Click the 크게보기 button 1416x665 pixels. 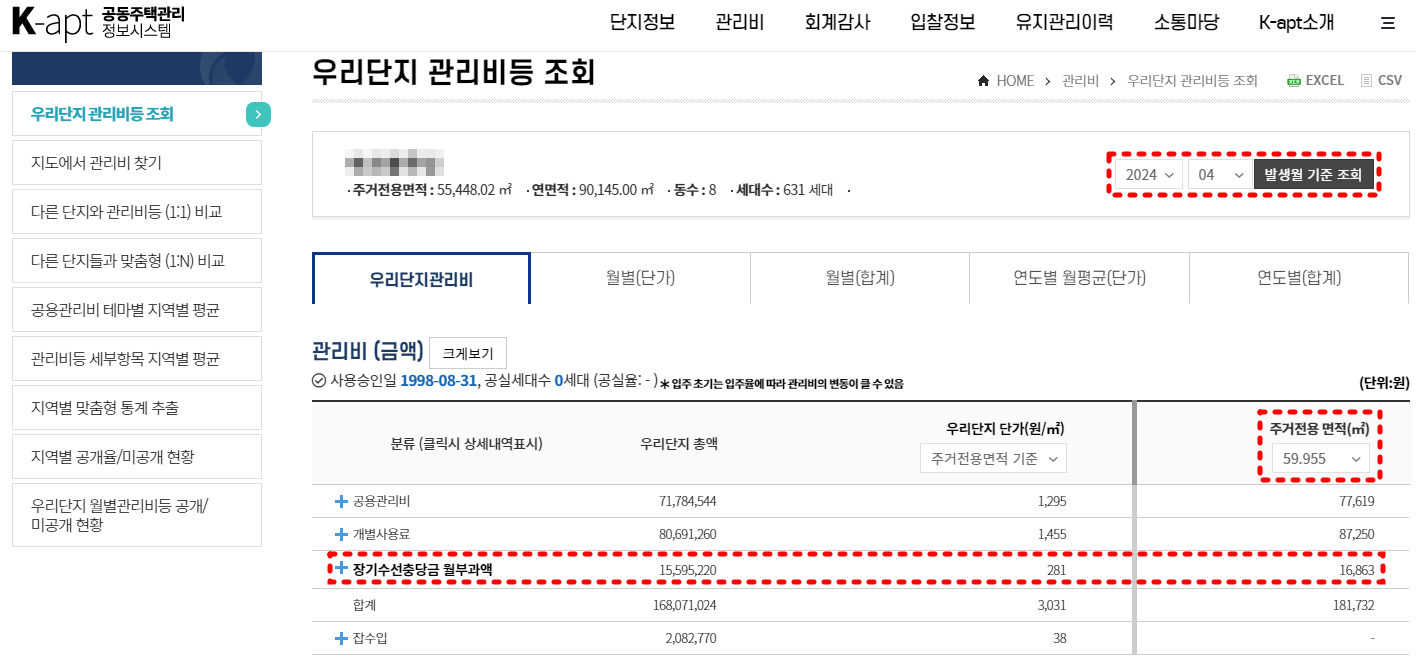click(470, 352)
